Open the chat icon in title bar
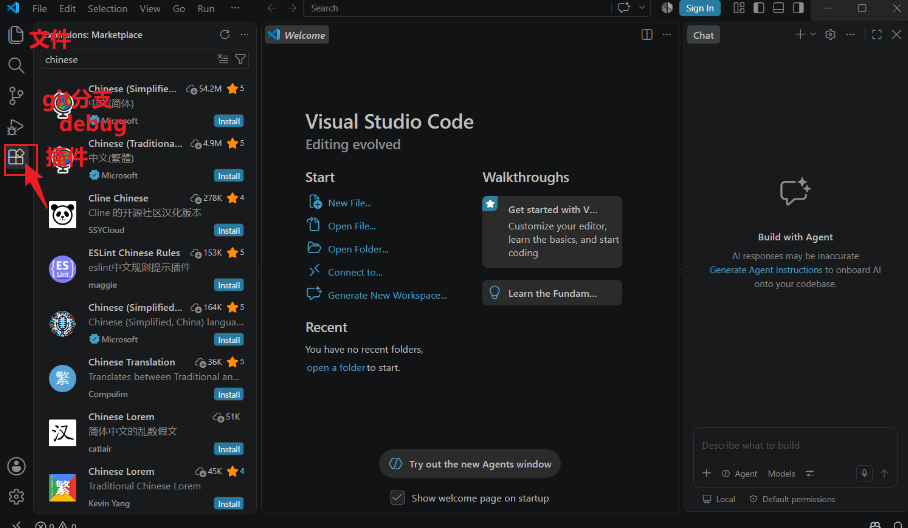Image resolution: width=908 pixels, height=528 pixels. tap(624, 8)
